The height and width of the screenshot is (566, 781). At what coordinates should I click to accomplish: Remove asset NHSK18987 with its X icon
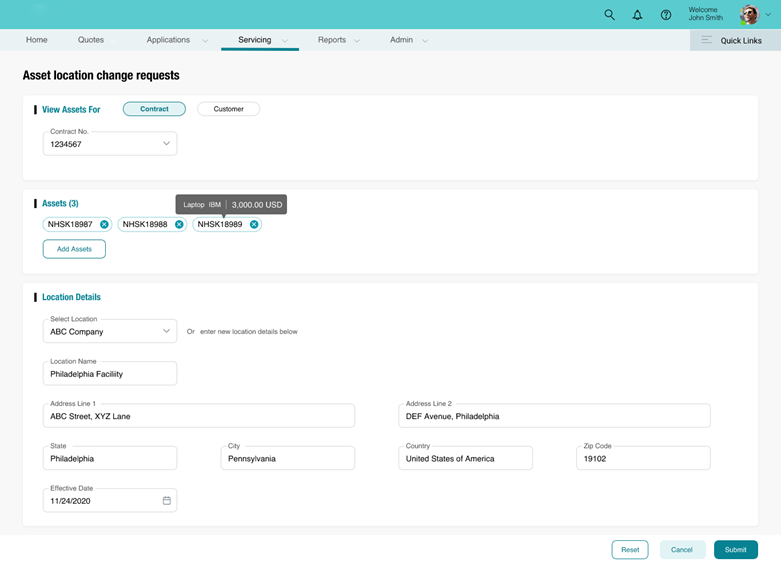104,225
